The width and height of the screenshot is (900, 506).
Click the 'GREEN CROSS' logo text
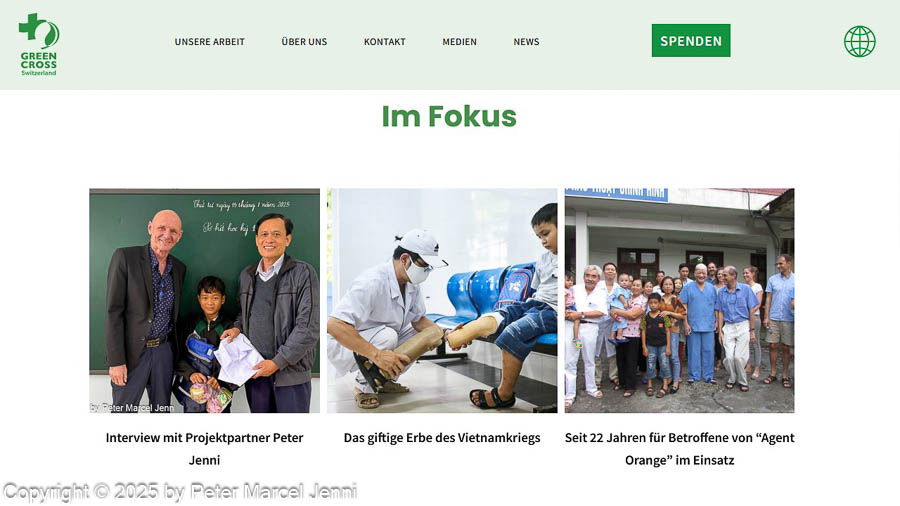[38, 60]
